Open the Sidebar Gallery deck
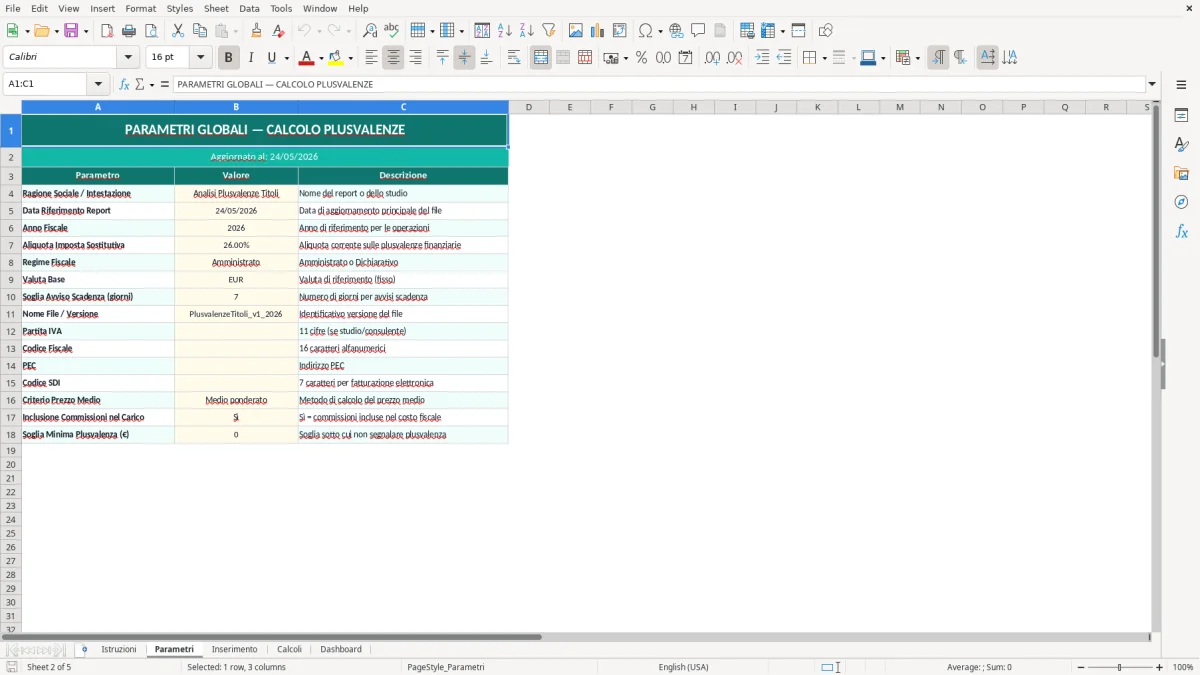The image size is (1200, 675). (x=1181, y=174)
